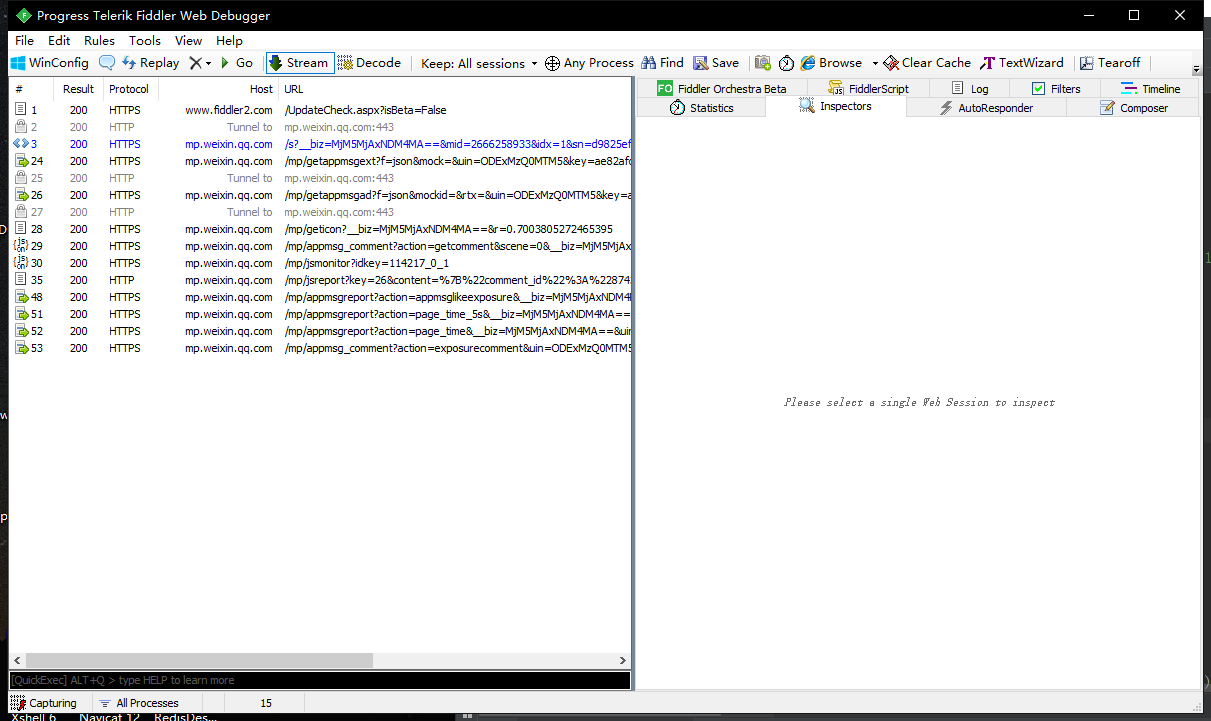Click the lock icon of session 2
Screen dimensions: 1211x721
tap(20, 127)
